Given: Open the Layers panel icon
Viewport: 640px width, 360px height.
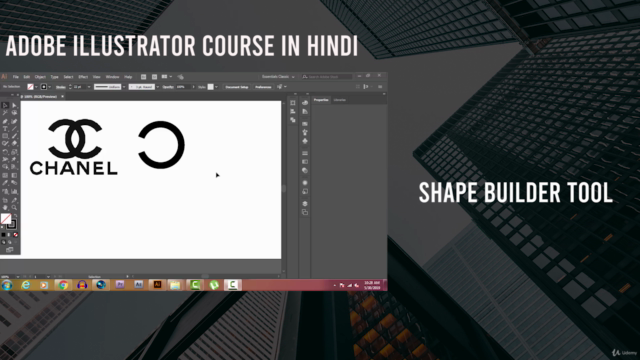Looking at the screenshot, I should (x=305, y=203).
